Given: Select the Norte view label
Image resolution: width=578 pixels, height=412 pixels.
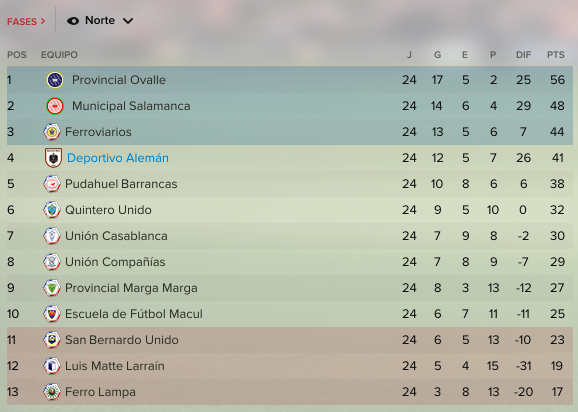Looking at the screenshot, I should pyautogui.click(x=100, y=20).
